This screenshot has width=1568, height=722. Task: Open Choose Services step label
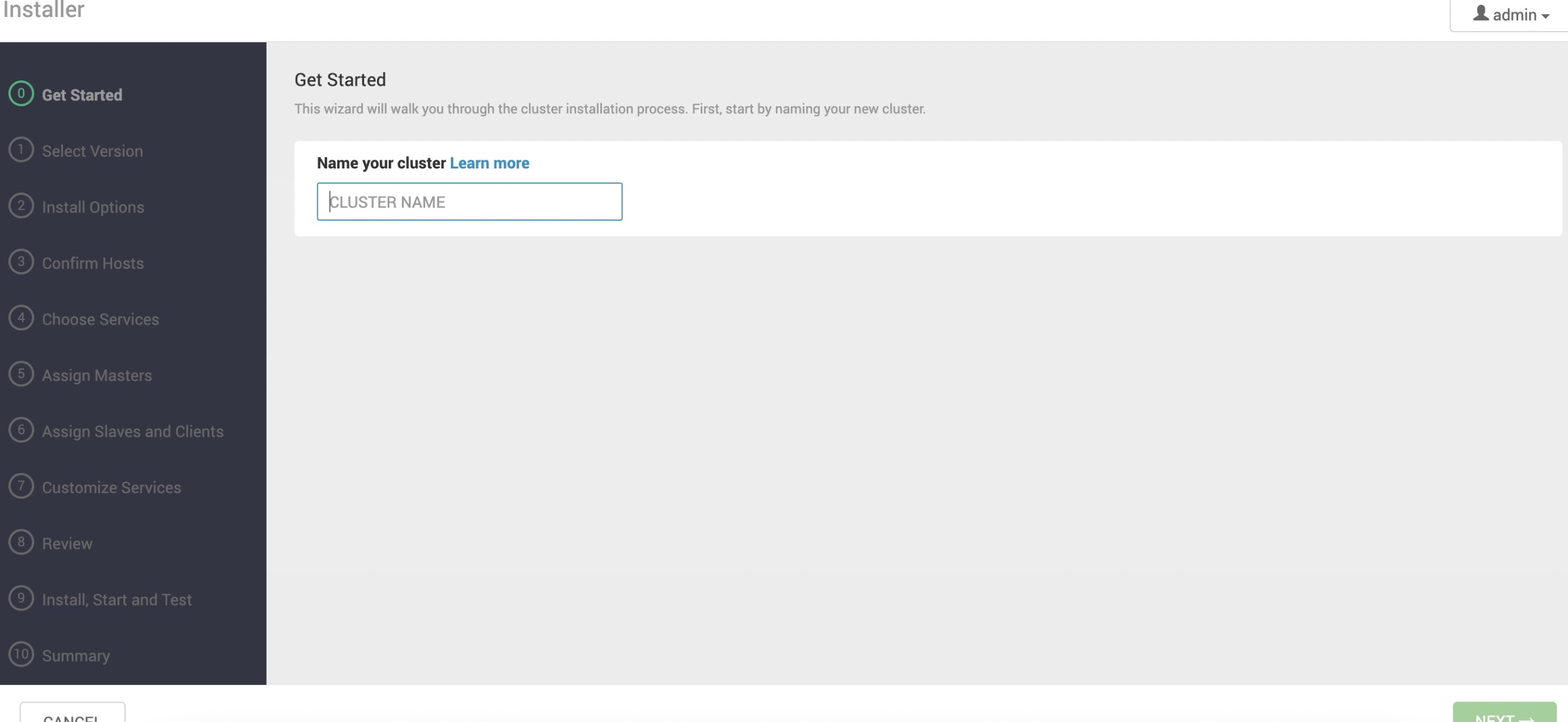(100, 319)
